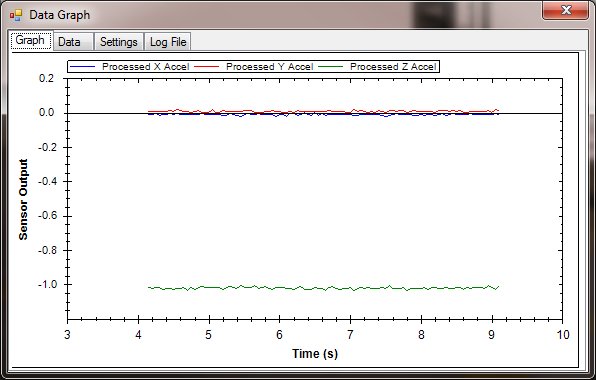Image resolution: width=596 pixels, height=380 pixels.
Task: Click the -1.0 y-axis label
Action: click(x=48, y=284)
